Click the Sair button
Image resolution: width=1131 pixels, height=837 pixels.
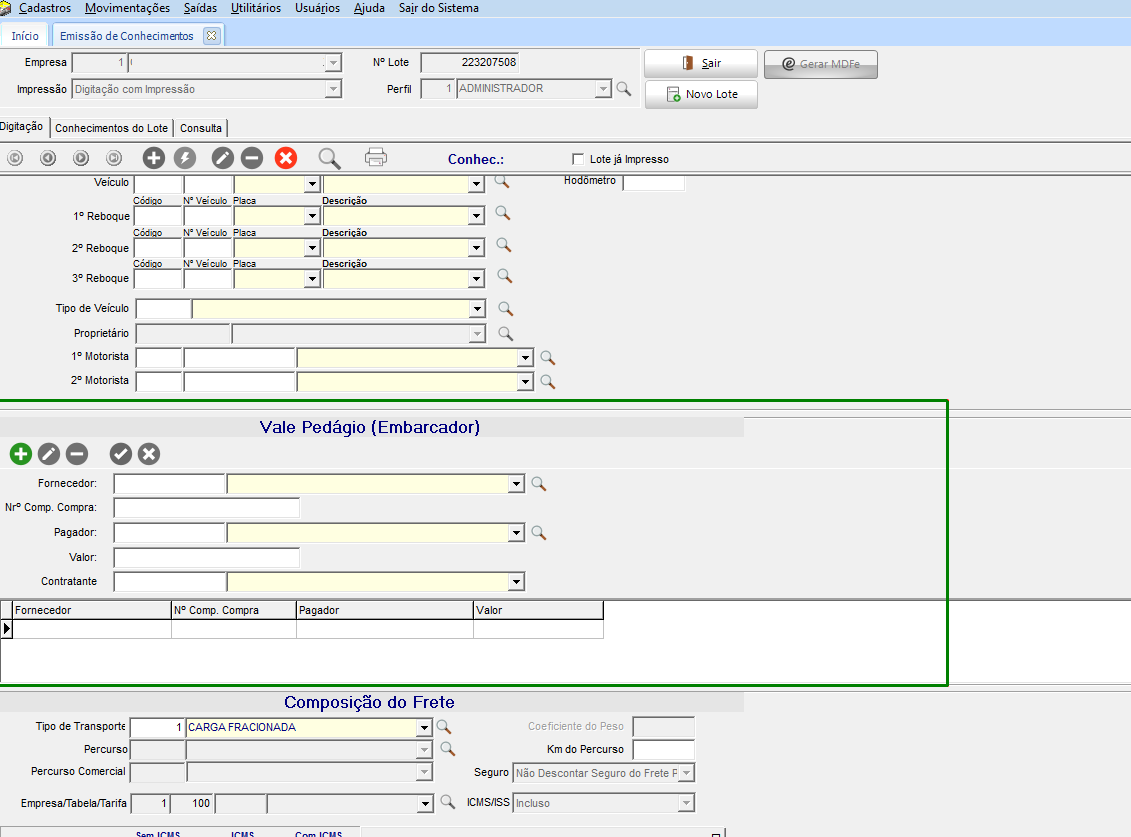tap(701, 63)
